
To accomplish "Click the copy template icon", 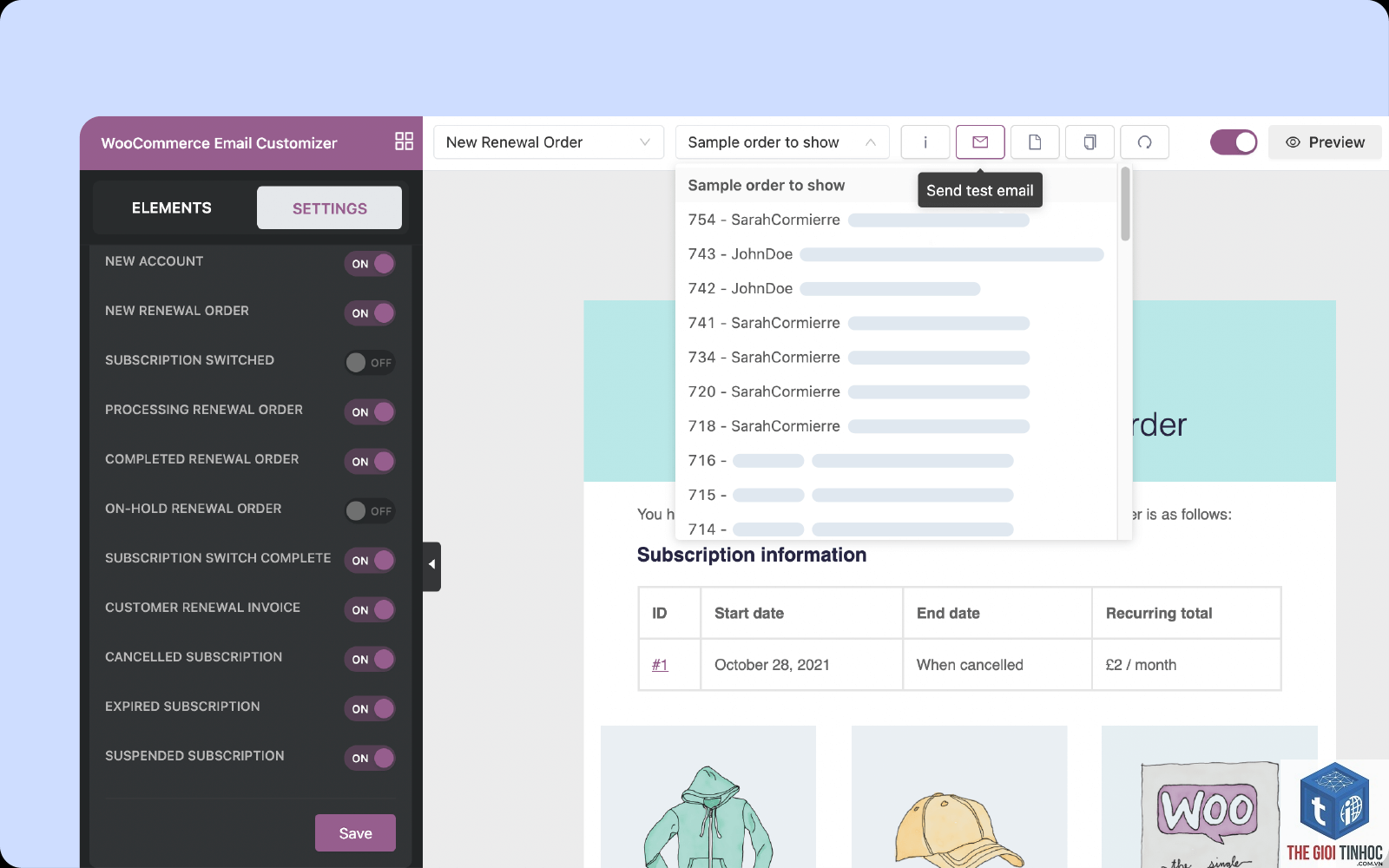I will pos(1089,142).
